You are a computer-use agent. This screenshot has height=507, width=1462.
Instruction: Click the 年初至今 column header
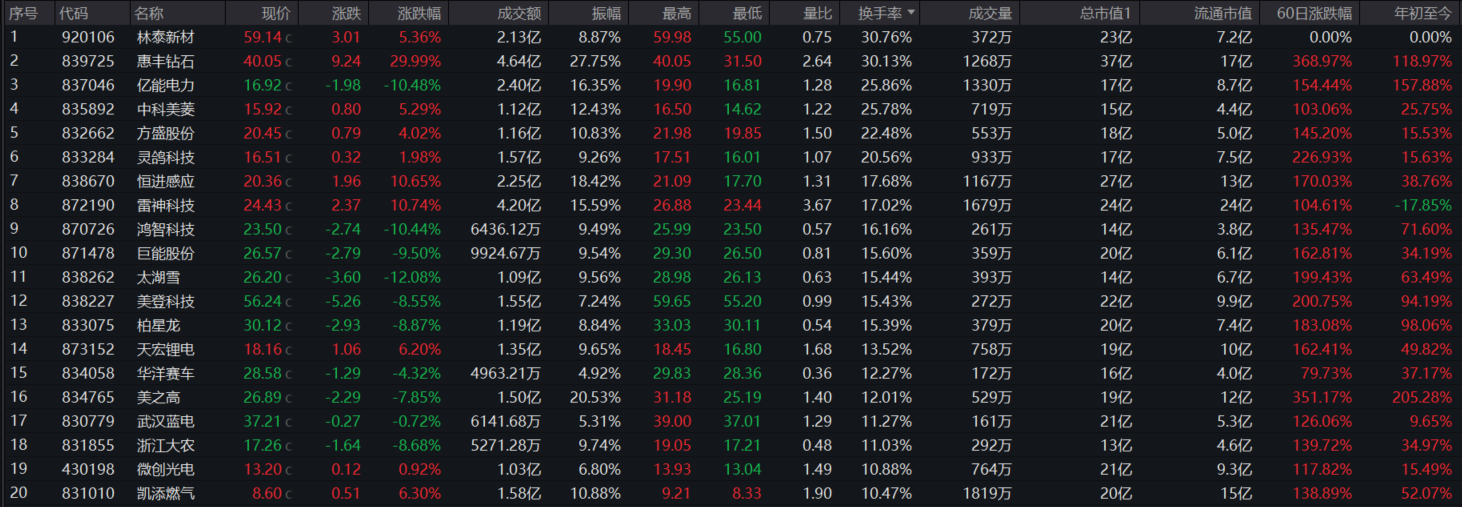[x=1422, y=14]
